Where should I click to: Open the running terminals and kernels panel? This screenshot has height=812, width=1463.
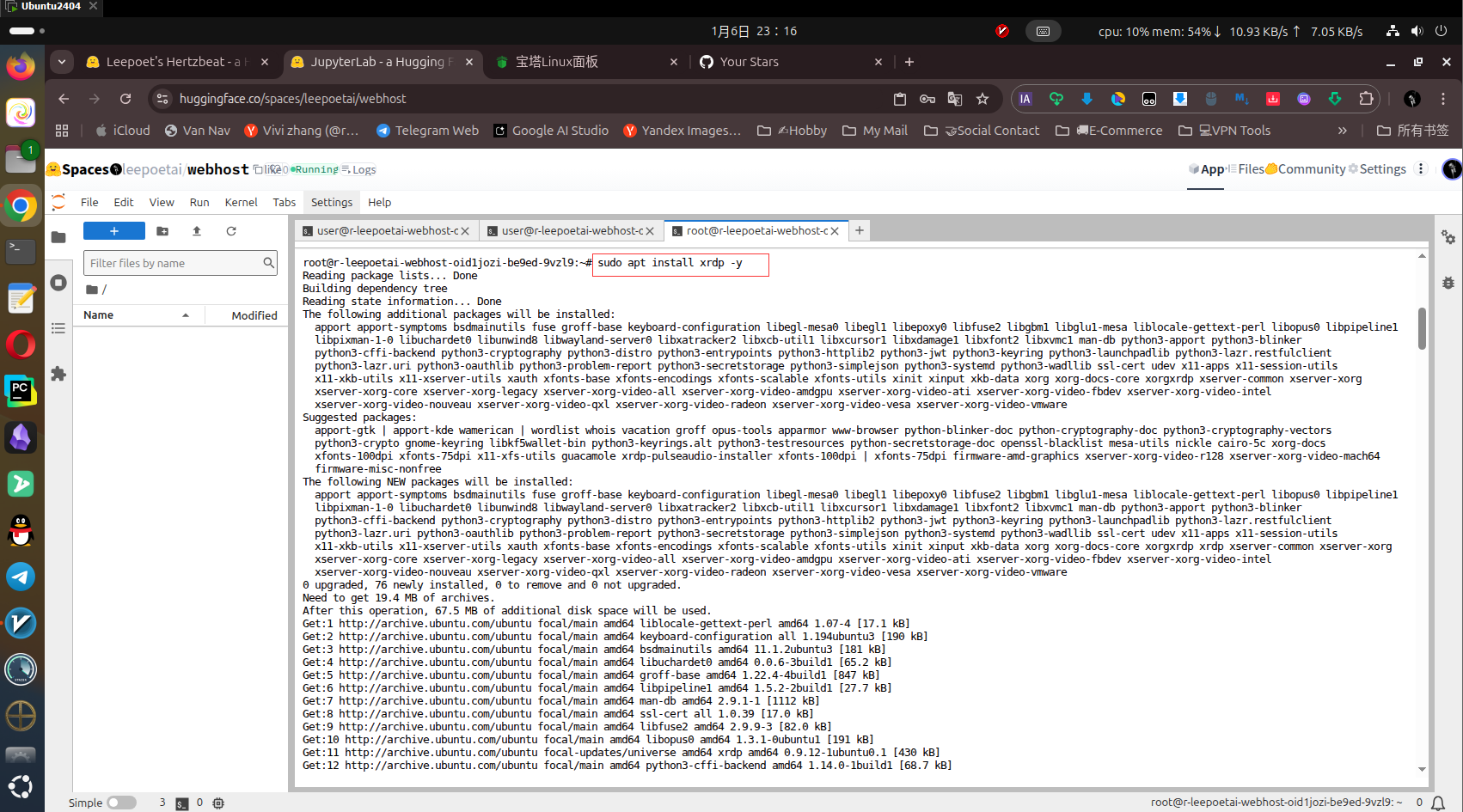[58, 283]
